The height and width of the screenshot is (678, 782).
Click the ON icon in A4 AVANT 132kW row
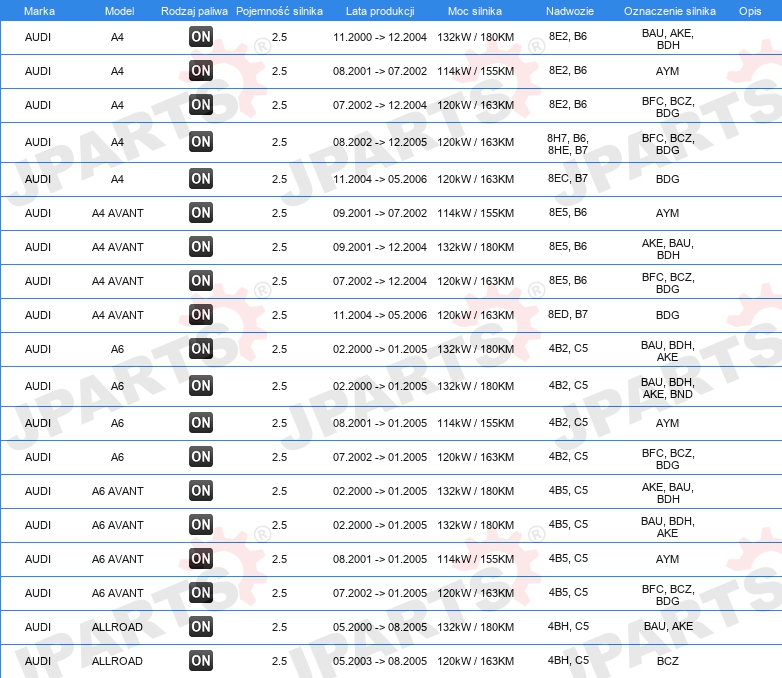tap(201, 246)
